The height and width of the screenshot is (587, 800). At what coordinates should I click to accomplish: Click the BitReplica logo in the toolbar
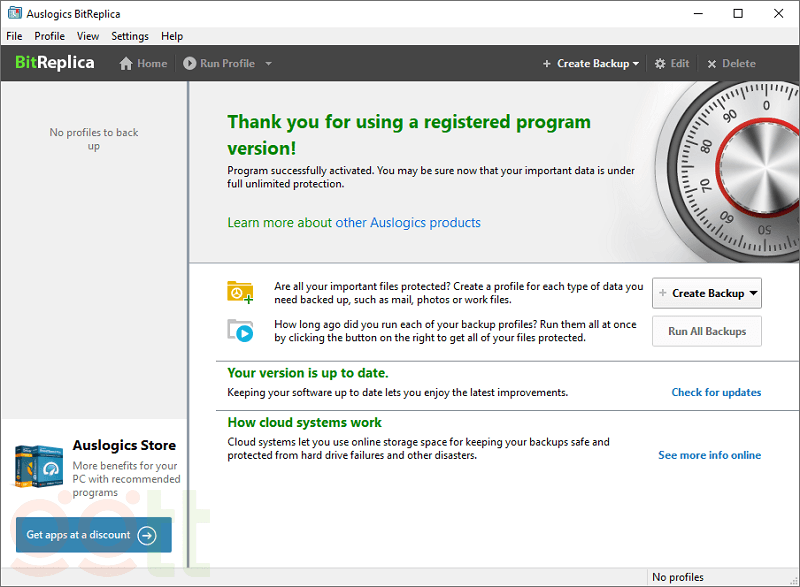tap(55, 63)
